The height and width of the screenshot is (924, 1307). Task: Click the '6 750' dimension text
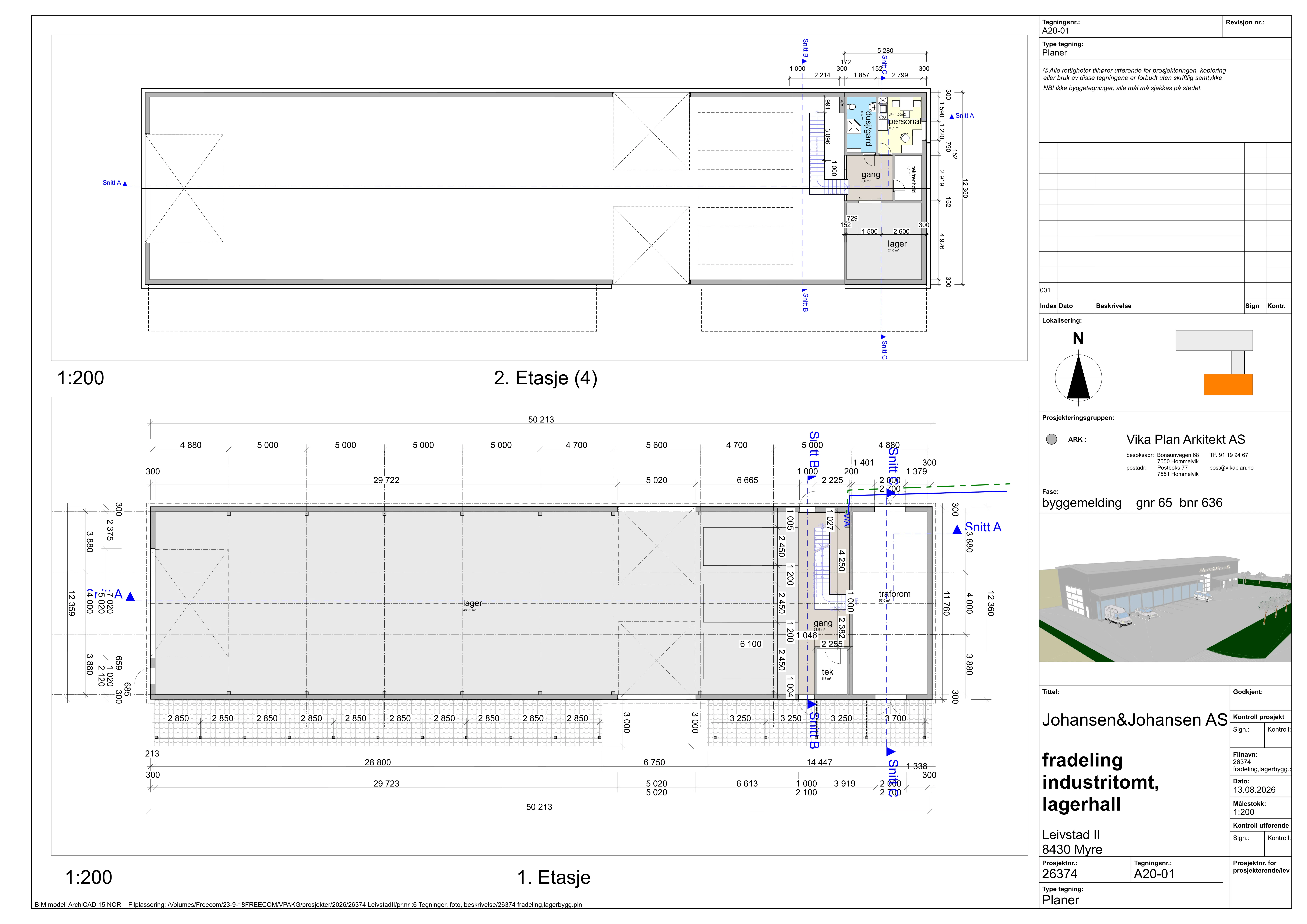[x=654, y=762]
